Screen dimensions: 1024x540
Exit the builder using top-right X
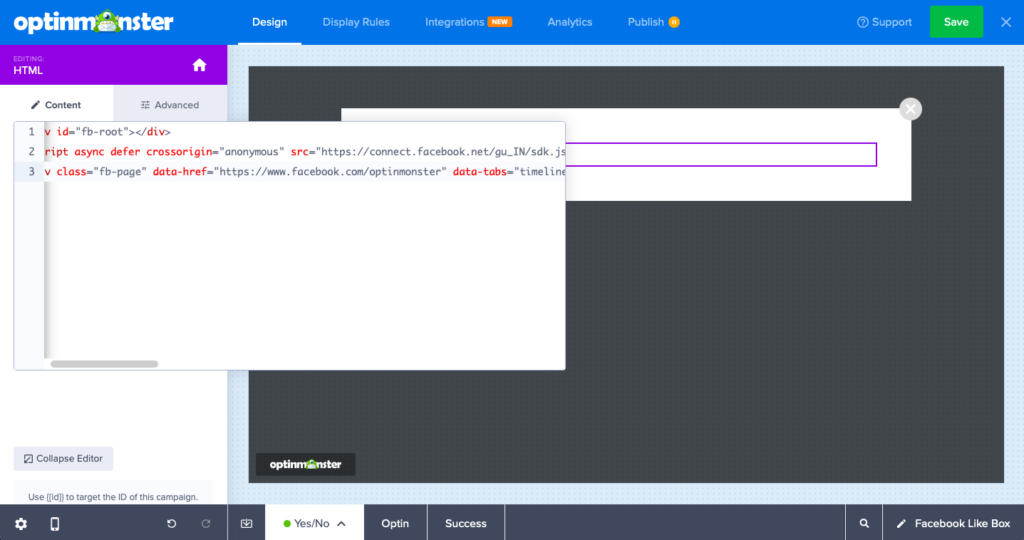tap(1006, 22)
